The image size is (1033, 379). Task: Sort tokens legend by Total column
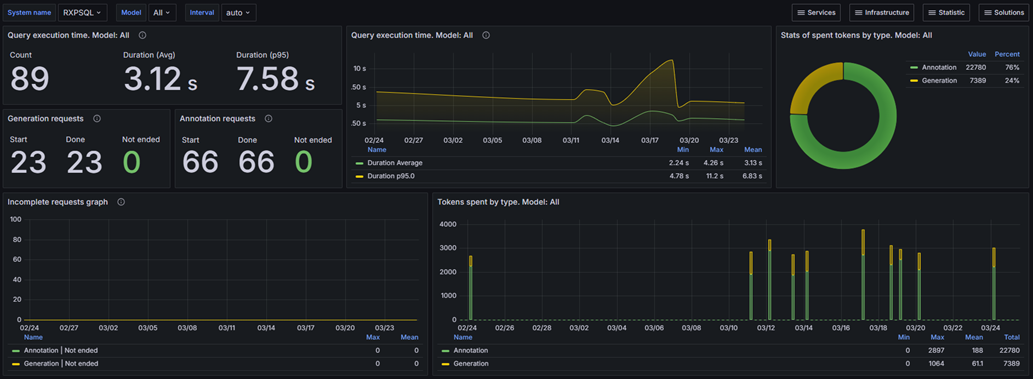(1011, 337)
